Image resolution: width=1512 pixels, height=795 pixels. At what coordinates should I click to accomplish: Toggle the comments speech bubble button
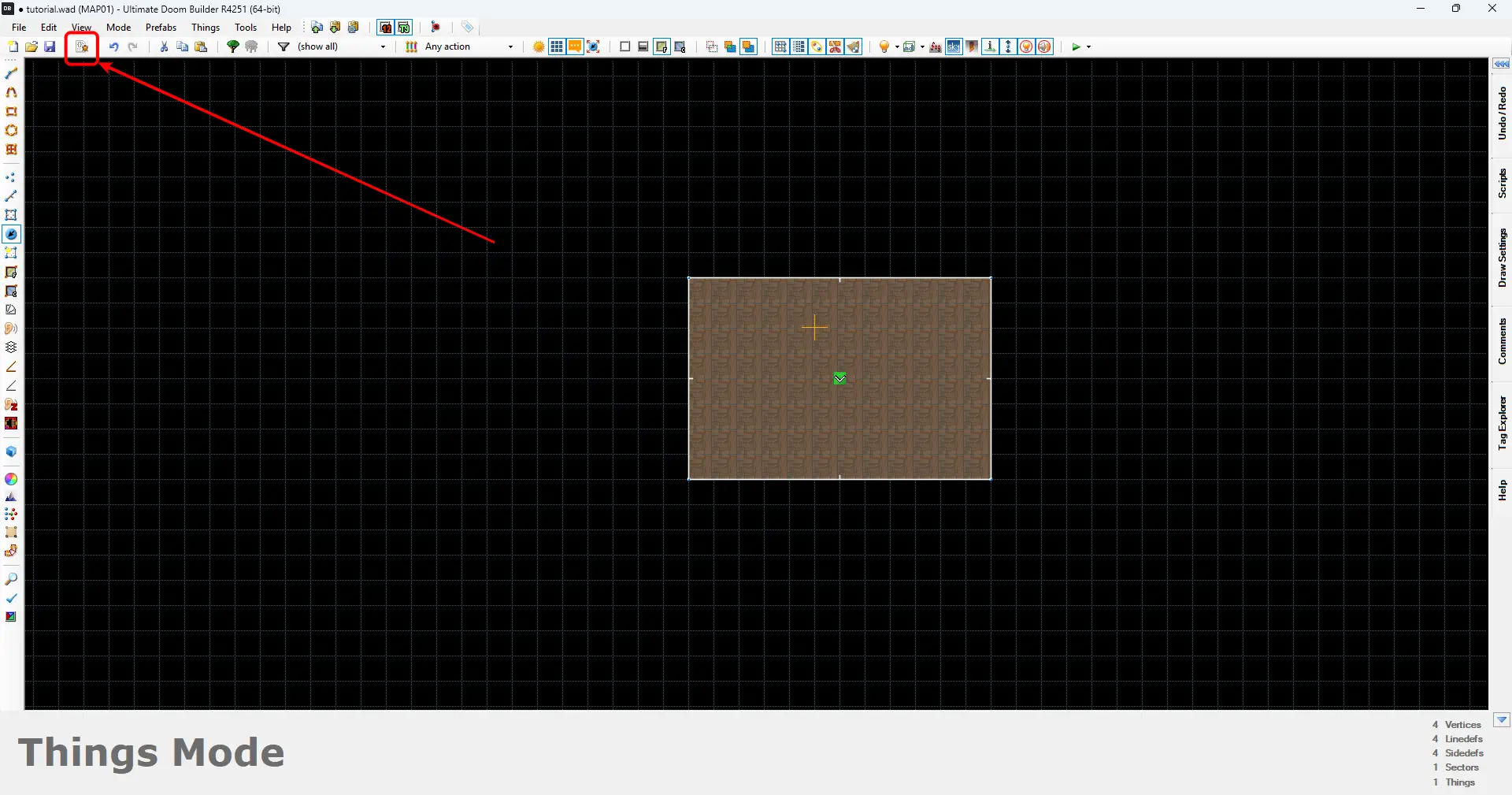pos(575,47)
